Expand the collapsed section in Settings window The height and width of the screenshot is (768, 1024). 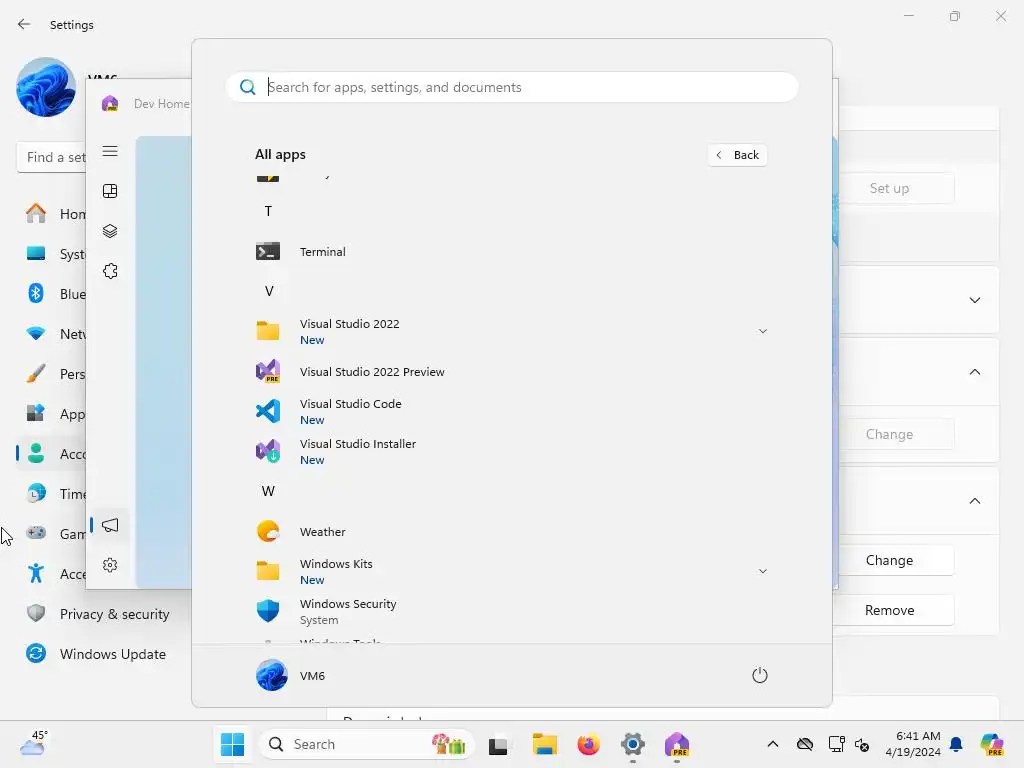(975, 300)
